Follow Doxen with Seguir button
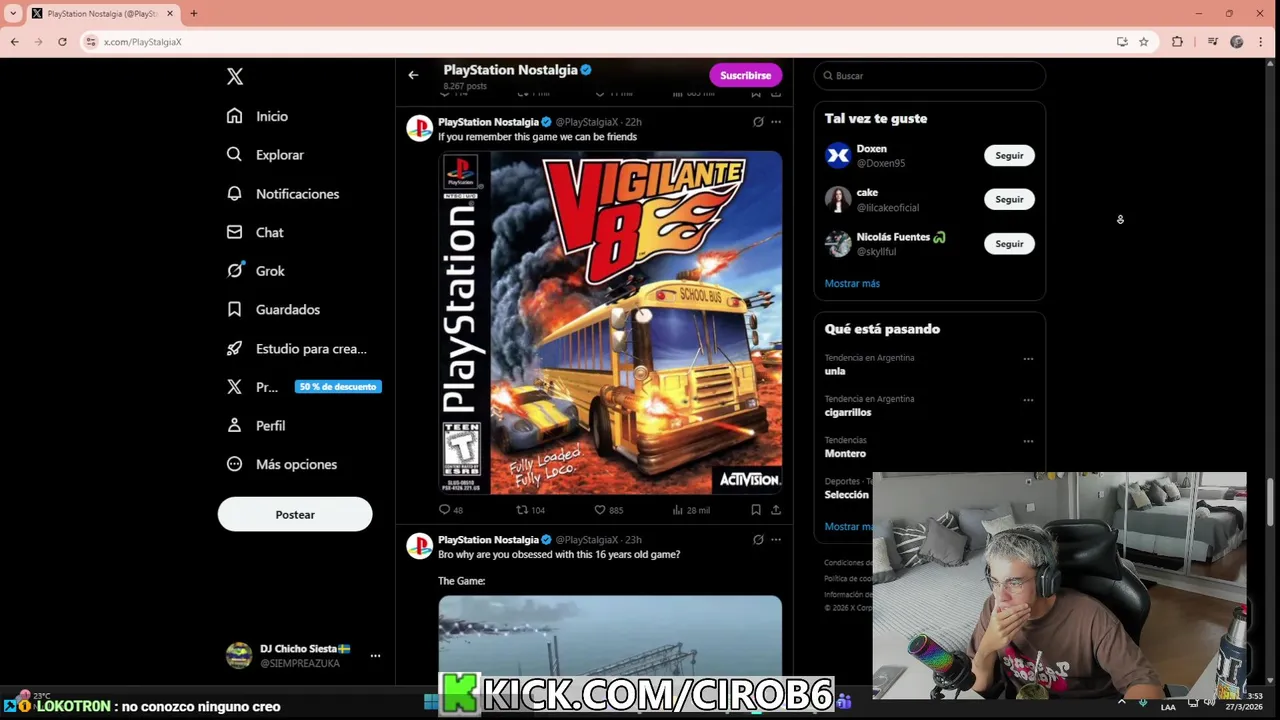 1009,155
